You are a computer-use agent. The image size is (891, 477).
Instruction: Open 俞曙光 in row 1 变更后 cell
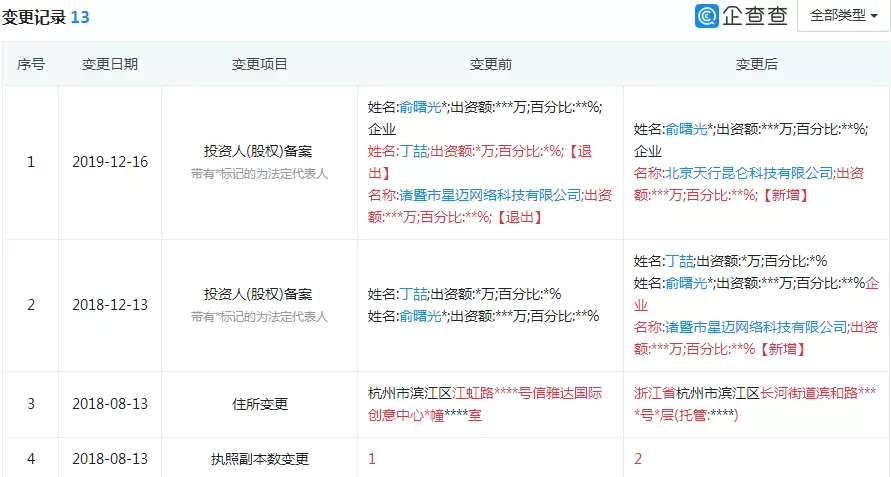[685, 129]
